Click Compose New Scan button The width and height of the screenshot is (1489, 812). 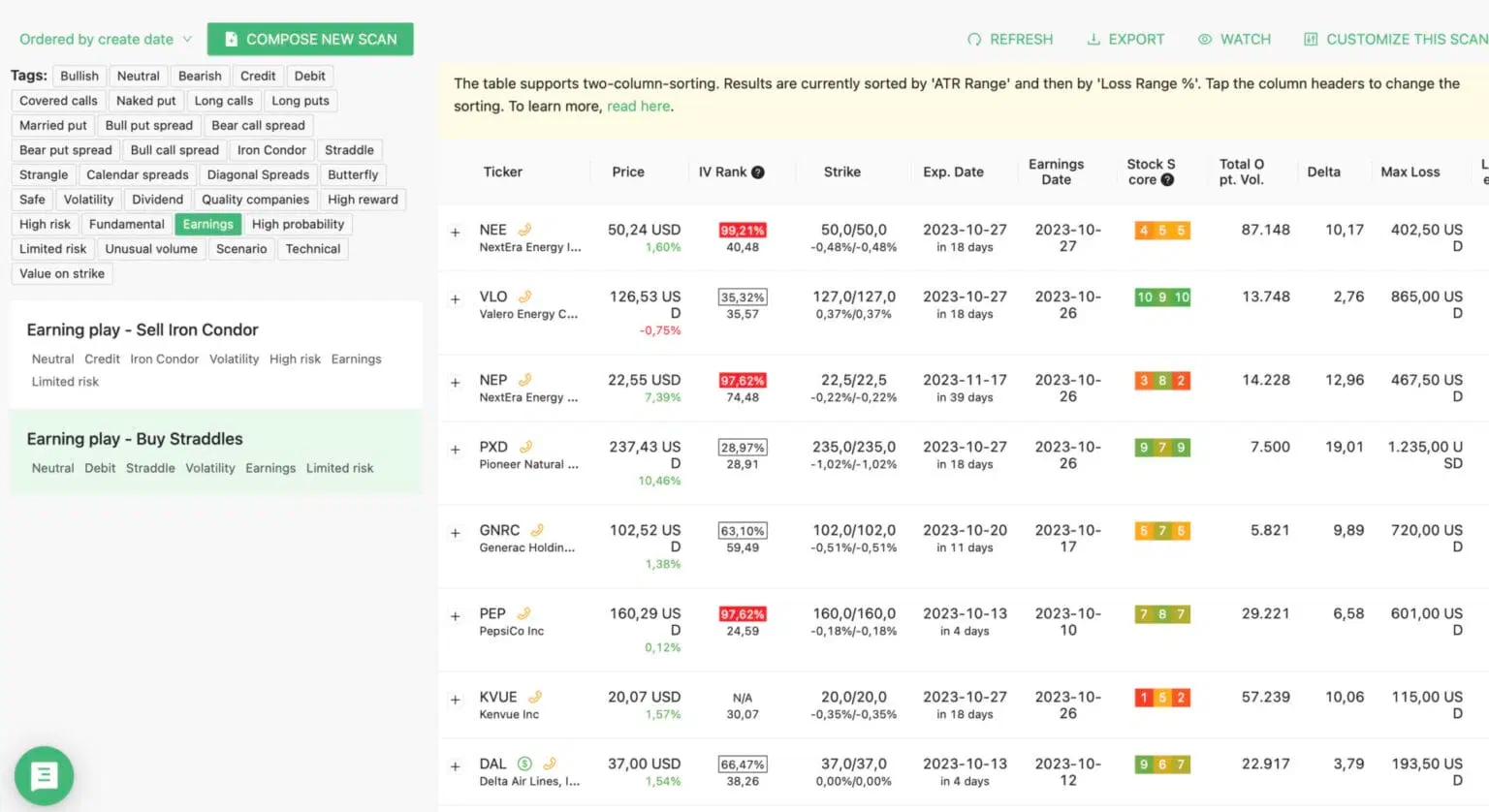[x=310, y=39]
